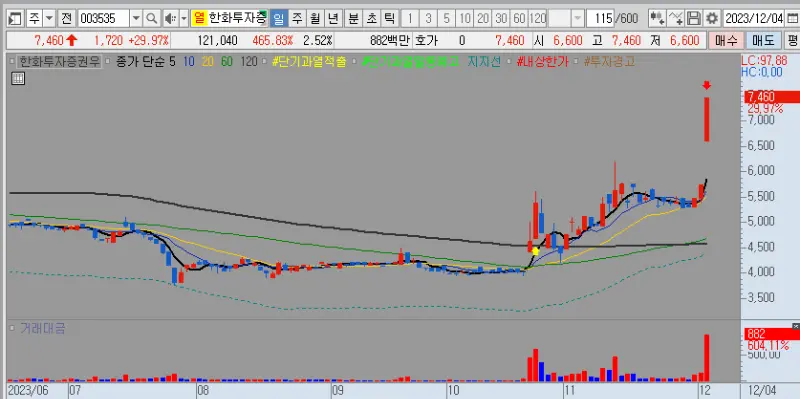Select the 틱 tick chart period

click(x=389, y=19)
